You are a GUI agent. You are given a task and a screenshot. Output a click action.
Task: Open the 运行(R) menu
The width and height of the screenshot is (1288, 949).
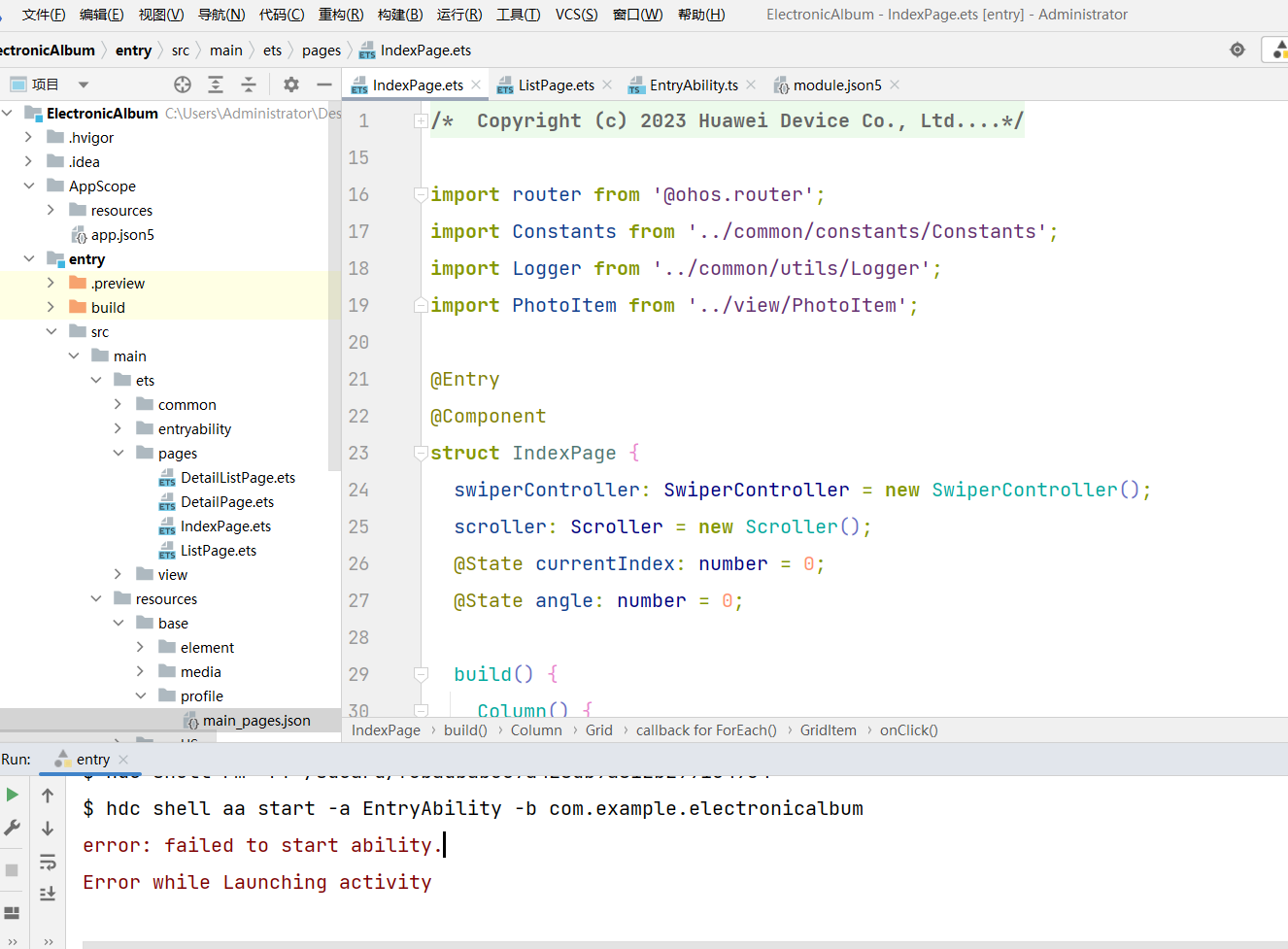(x=459, y=15)
